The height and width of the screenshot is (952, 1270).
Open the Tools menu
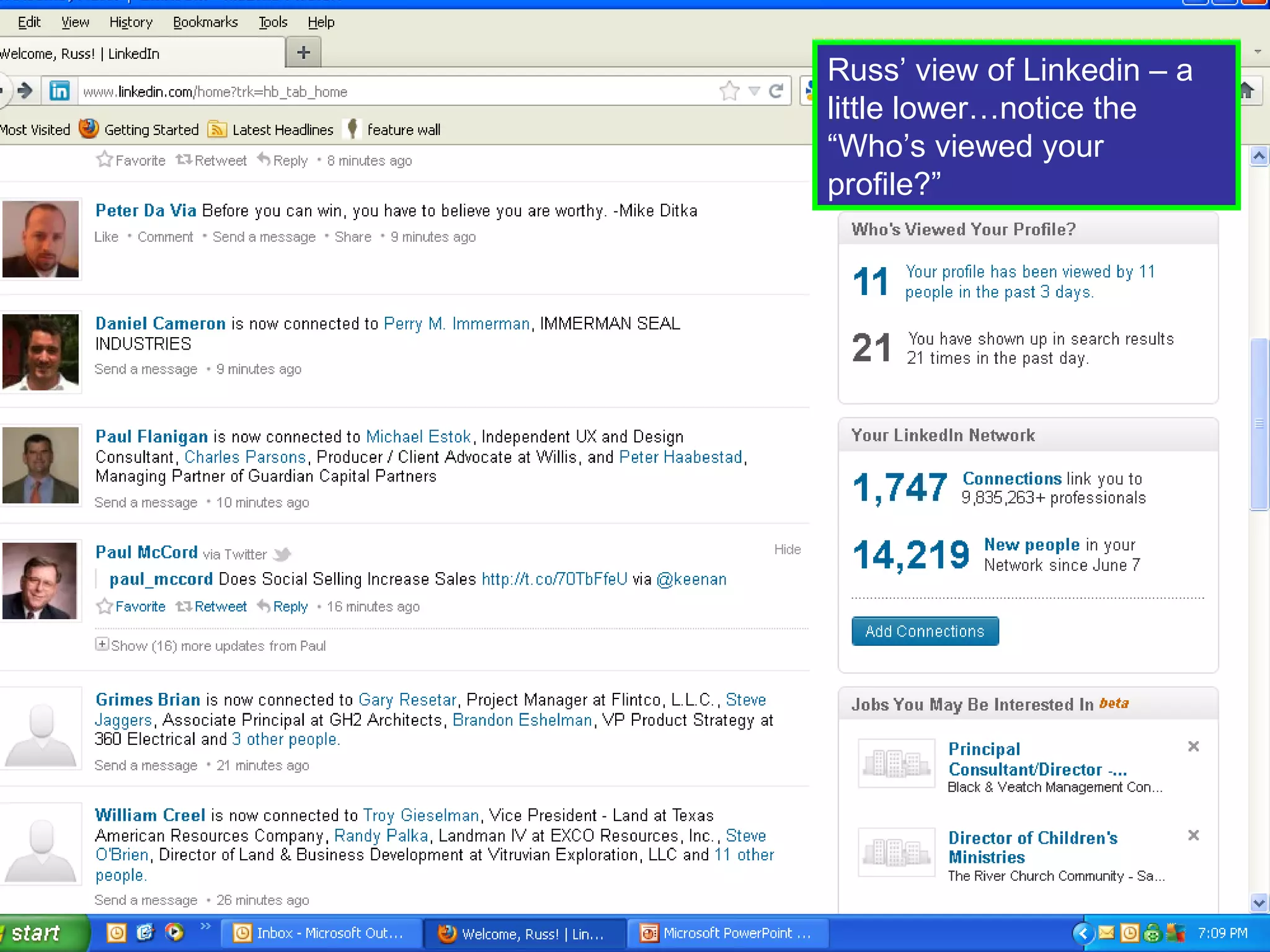pyautogui.click(x=273, y=22)
